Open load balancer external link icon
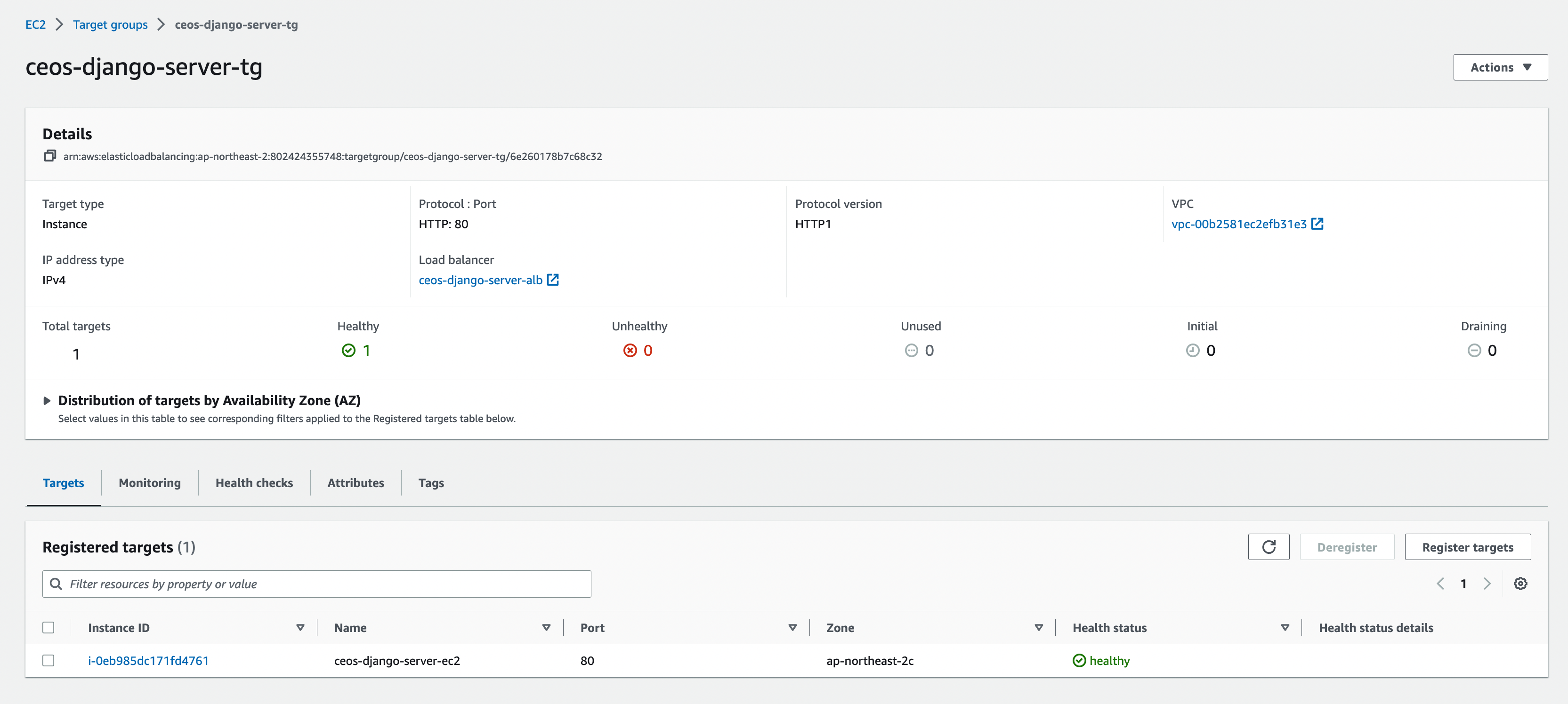The image size is (1568, 704). point(553,280)
